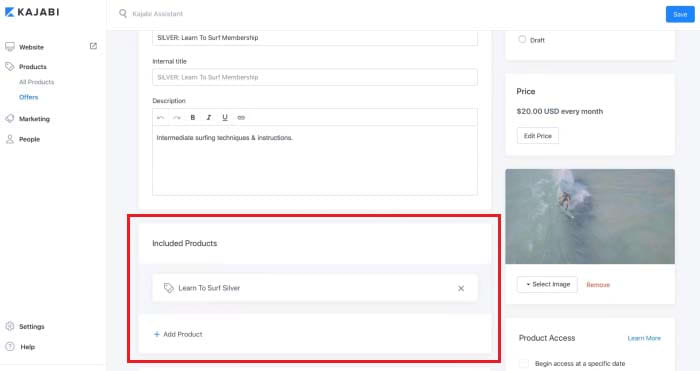Click the Settings gear icon
This screenshot has width=700, height=371.
tap(10, 326)
